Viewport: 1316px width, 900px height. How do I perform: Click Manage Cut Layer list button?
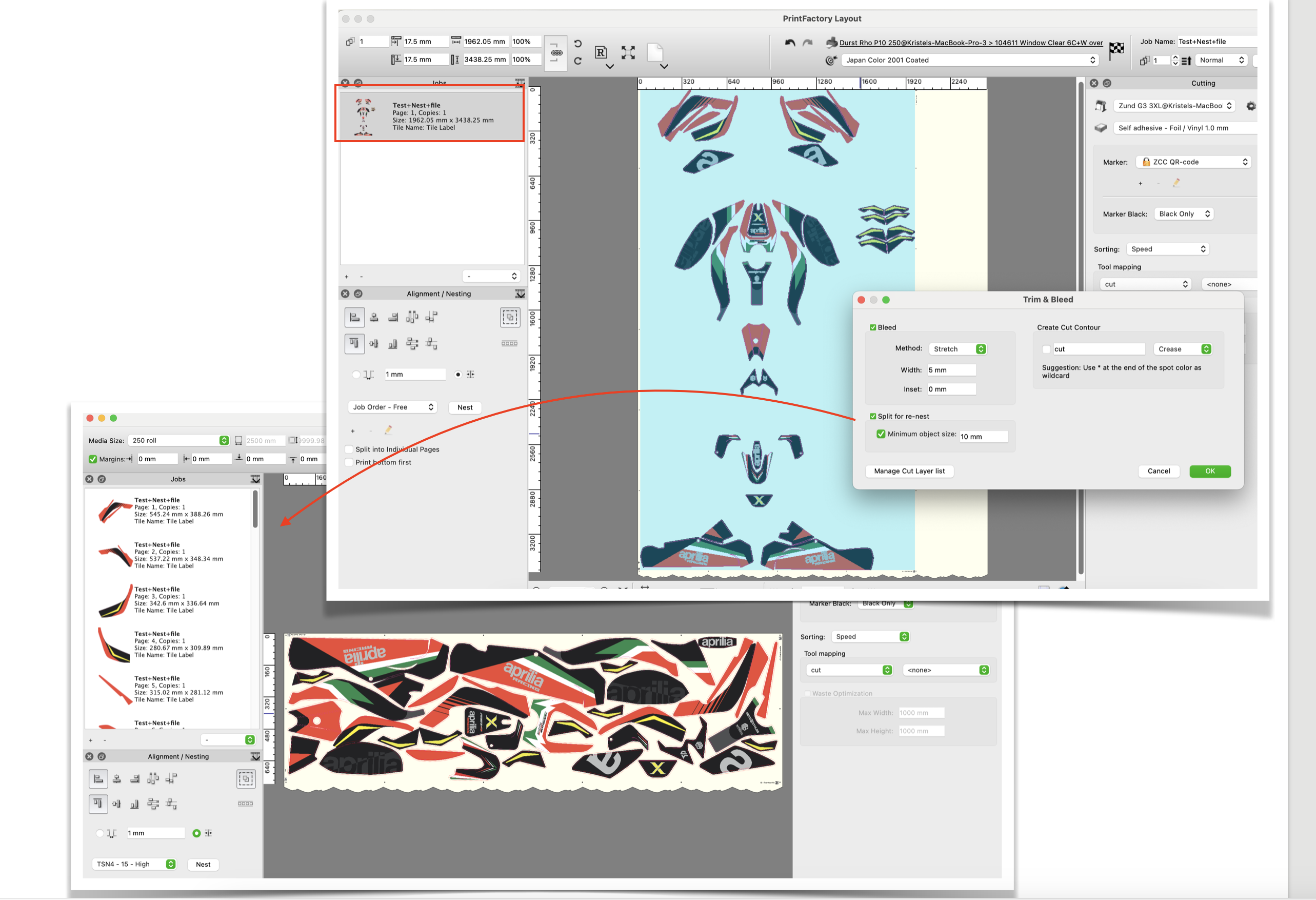pos(909,471)
